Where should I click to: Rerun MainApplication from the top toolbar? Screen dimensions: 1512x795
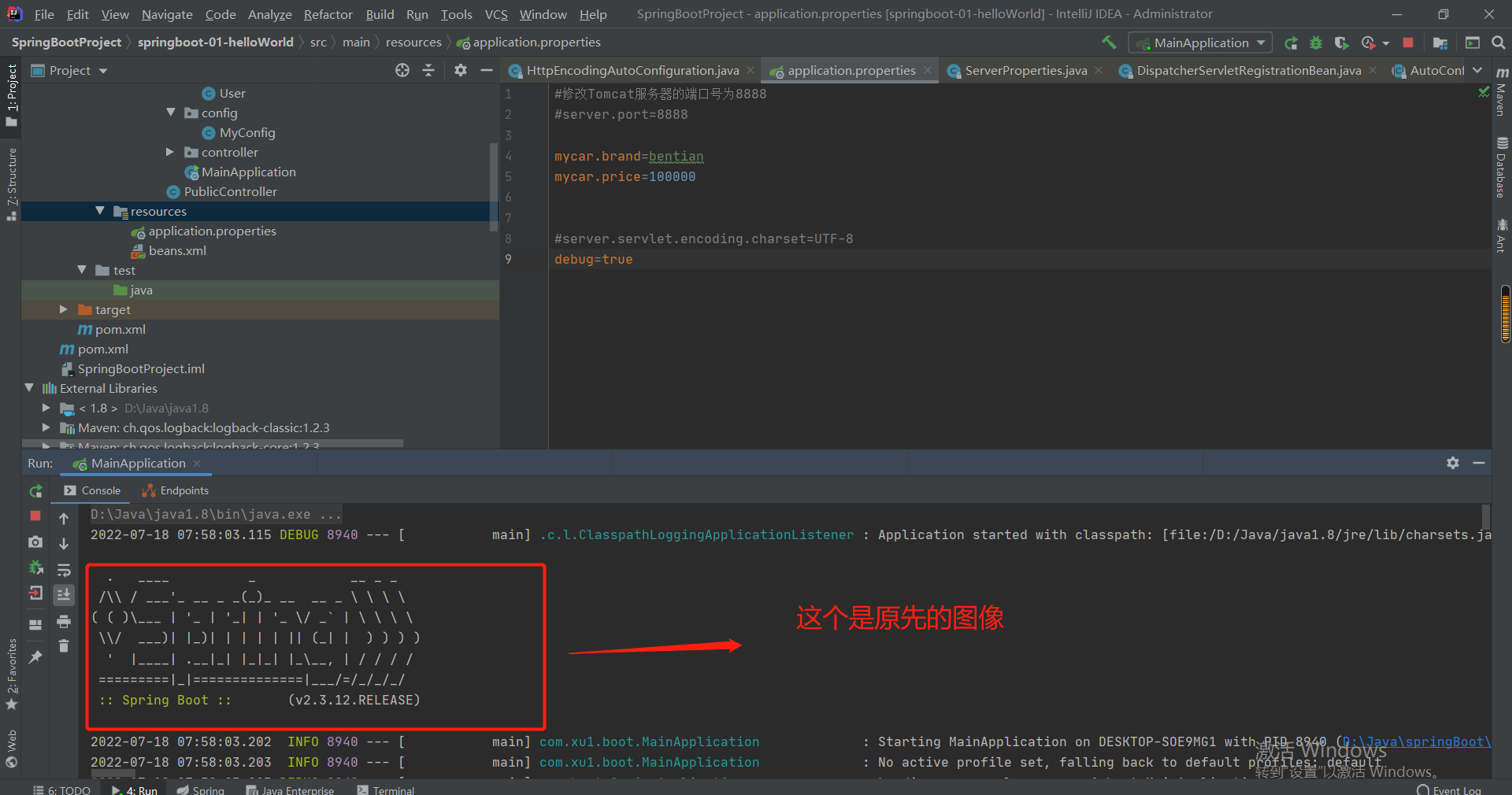click(1291, 43)
